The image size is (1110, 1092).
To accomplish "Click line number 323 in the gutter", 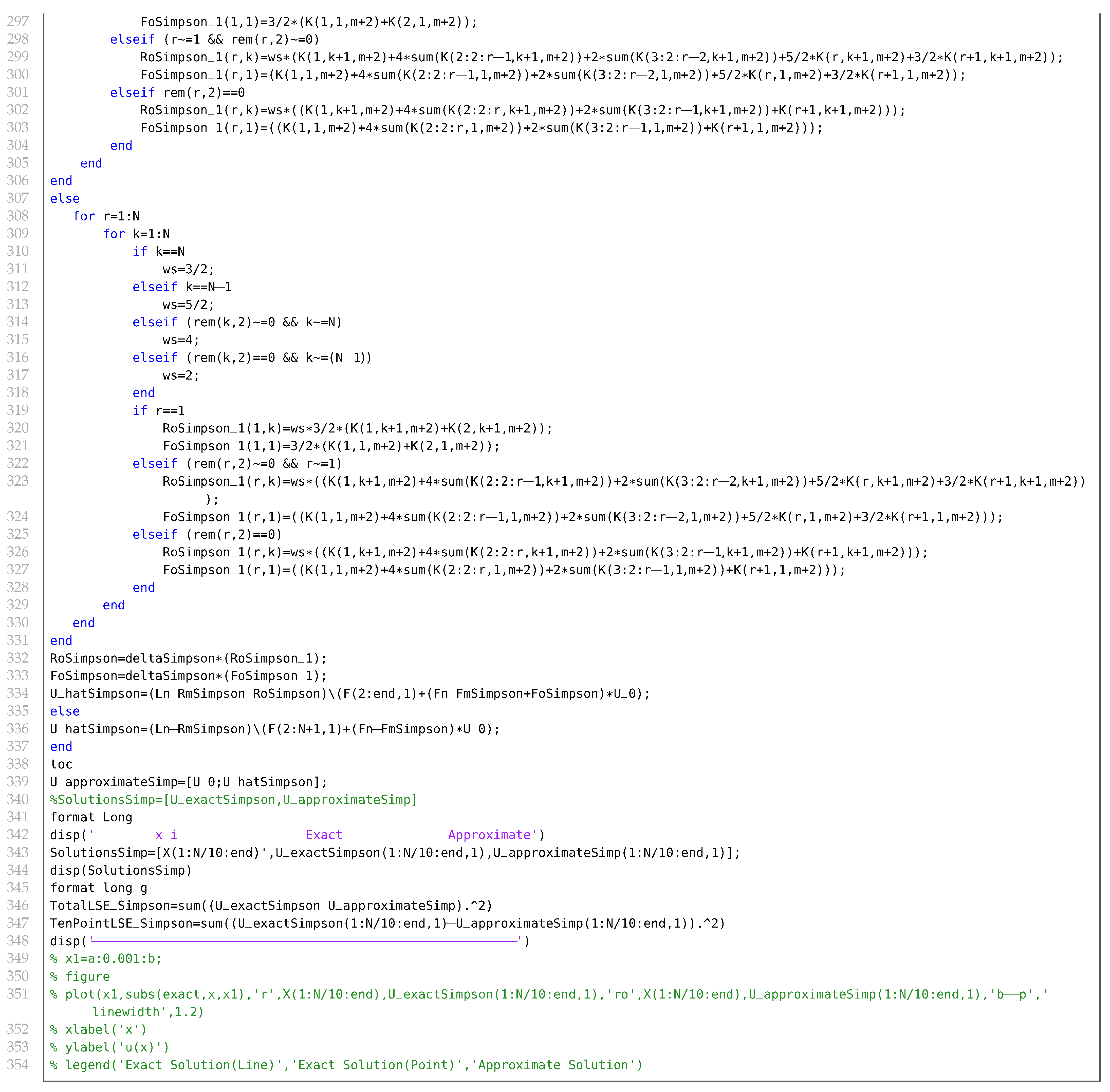I will pos(18,481).
